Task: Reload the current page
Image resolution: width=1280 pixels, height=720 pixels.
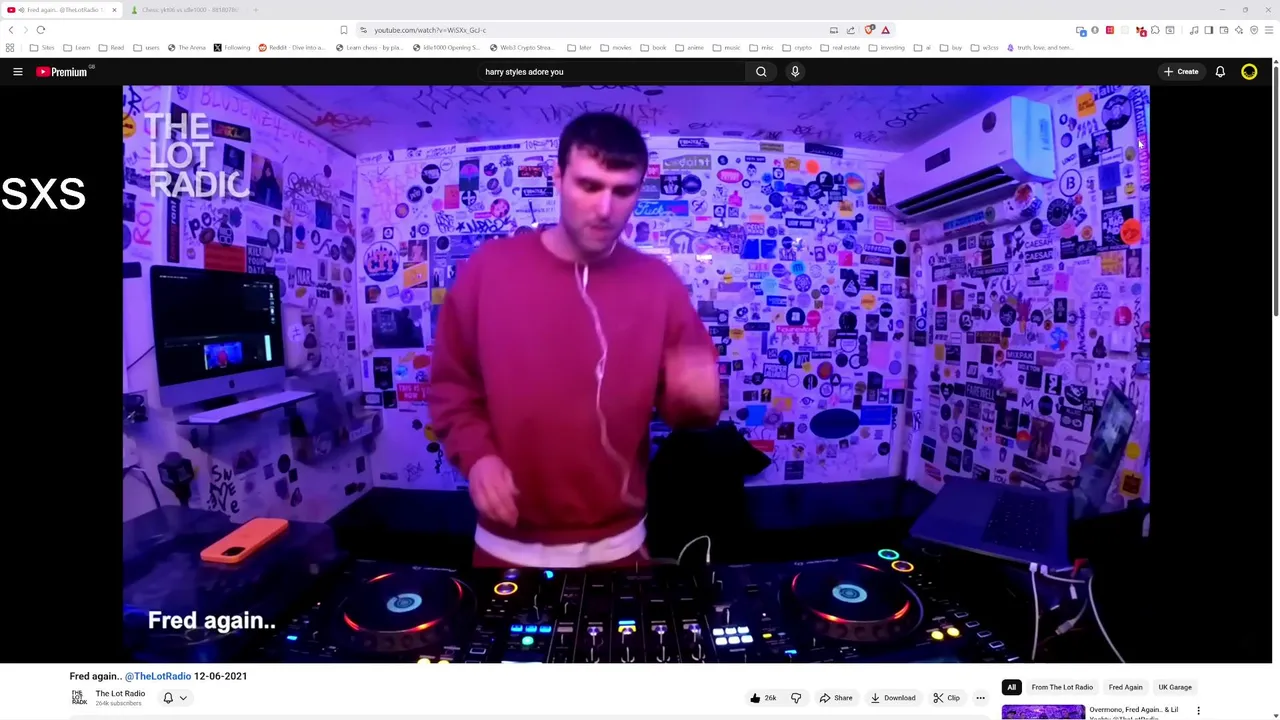Action: (41, 30)
